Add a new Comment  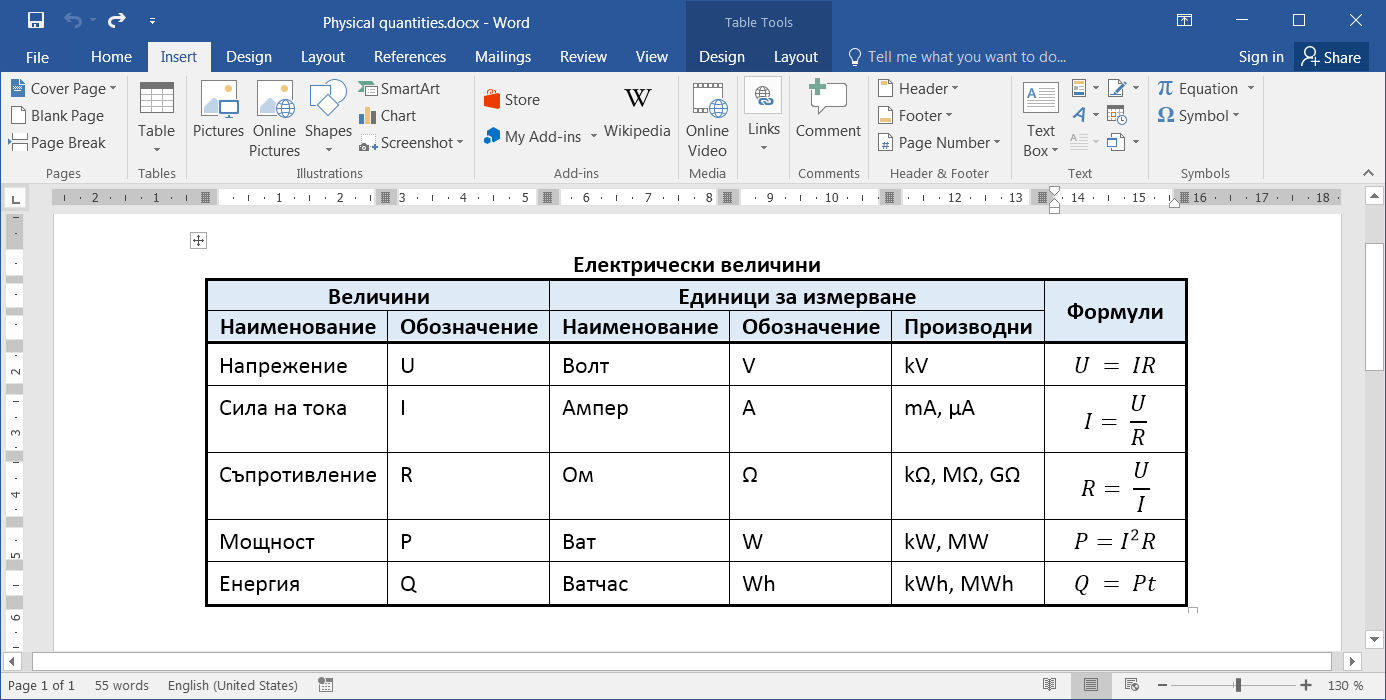(x=827, y=112)
